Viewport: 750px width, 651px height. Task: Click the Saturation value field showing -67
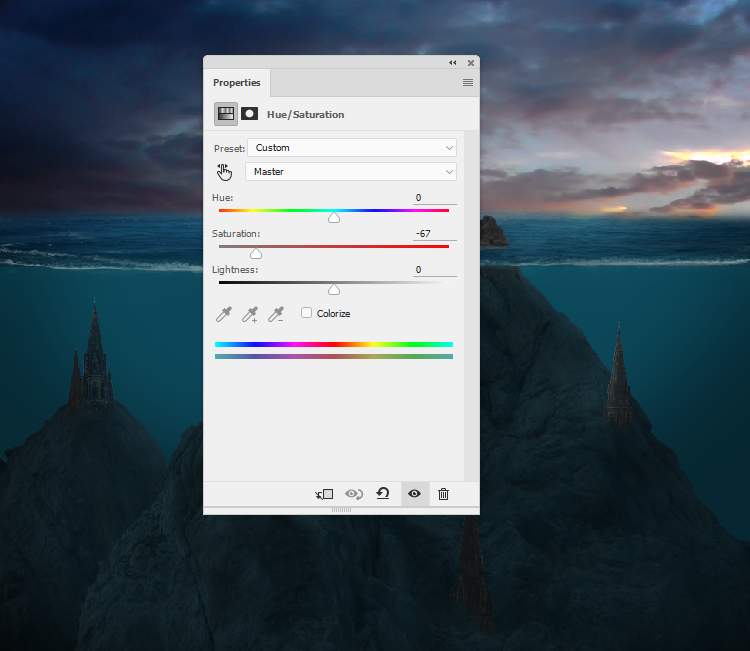(x=435, y=233)
